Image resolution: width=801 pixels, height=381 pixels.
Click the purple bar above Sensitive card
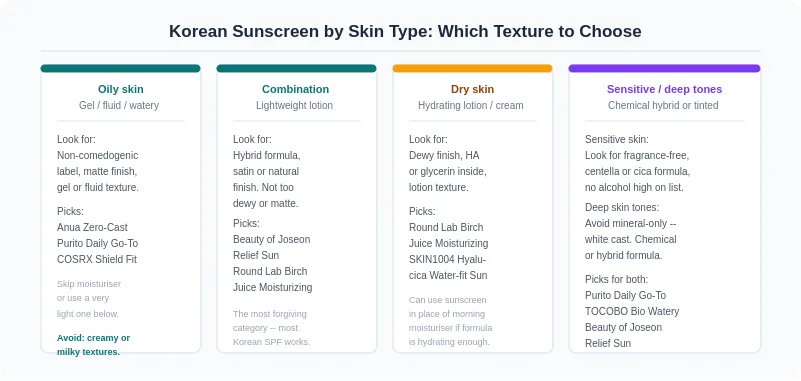[664, 68]
